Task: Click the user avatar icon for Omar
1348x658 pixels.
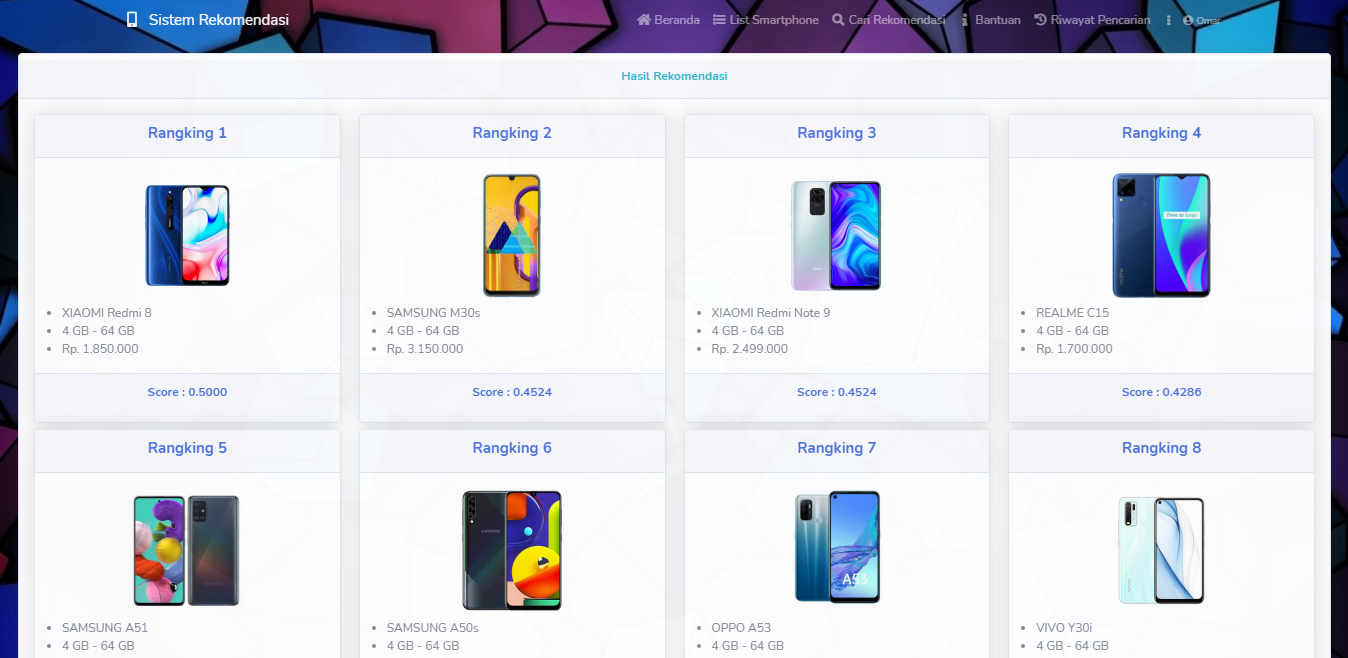Action: tap(1188, 20)
